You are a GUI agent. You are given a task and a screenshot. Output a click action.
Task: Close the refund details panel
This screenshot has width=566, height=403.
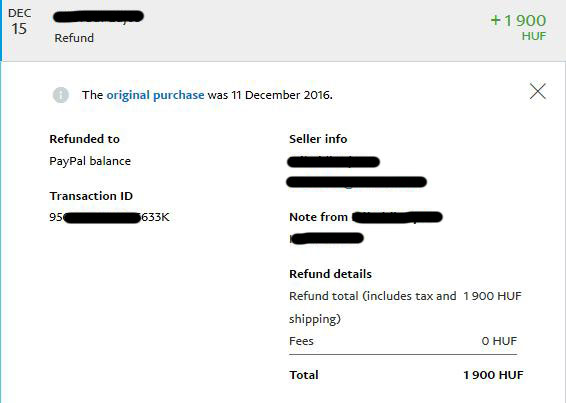pos(538,91)
